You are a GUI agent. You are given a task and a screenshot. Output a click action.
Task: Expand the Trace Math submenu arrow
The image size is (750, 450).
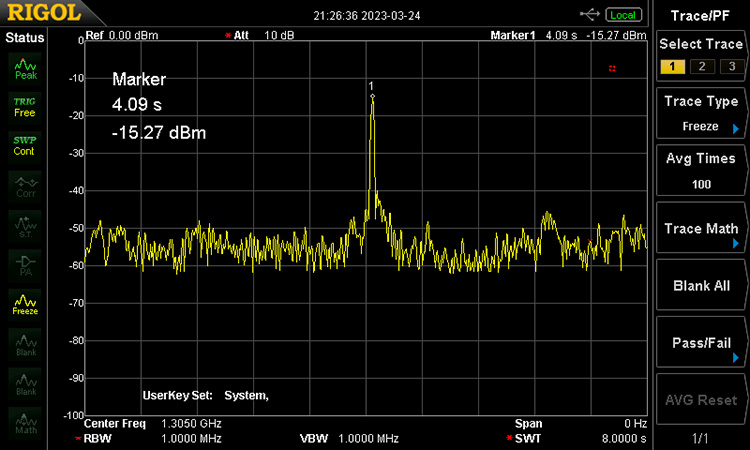tap(736, 243)
